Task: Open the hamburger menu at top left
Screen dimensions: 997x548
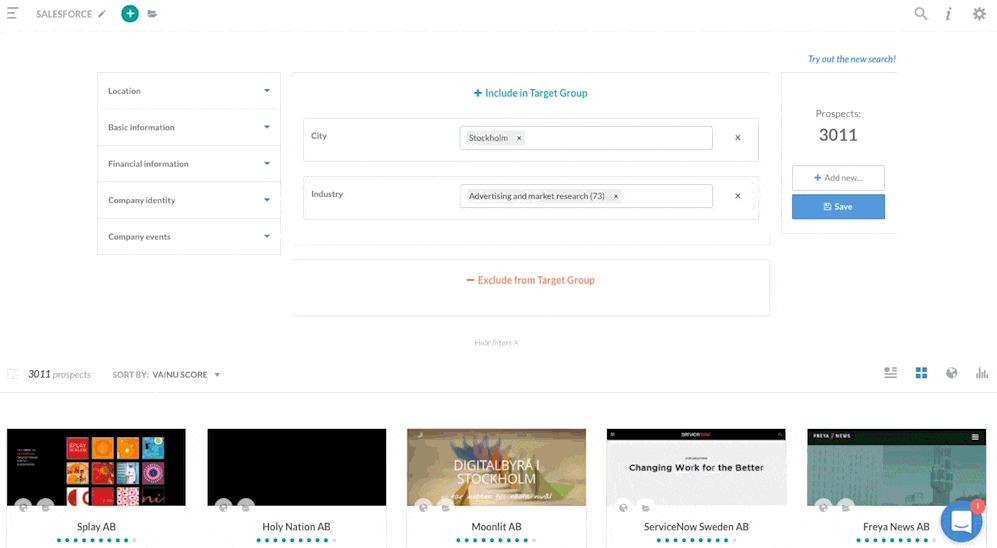Action: (12, 14)
